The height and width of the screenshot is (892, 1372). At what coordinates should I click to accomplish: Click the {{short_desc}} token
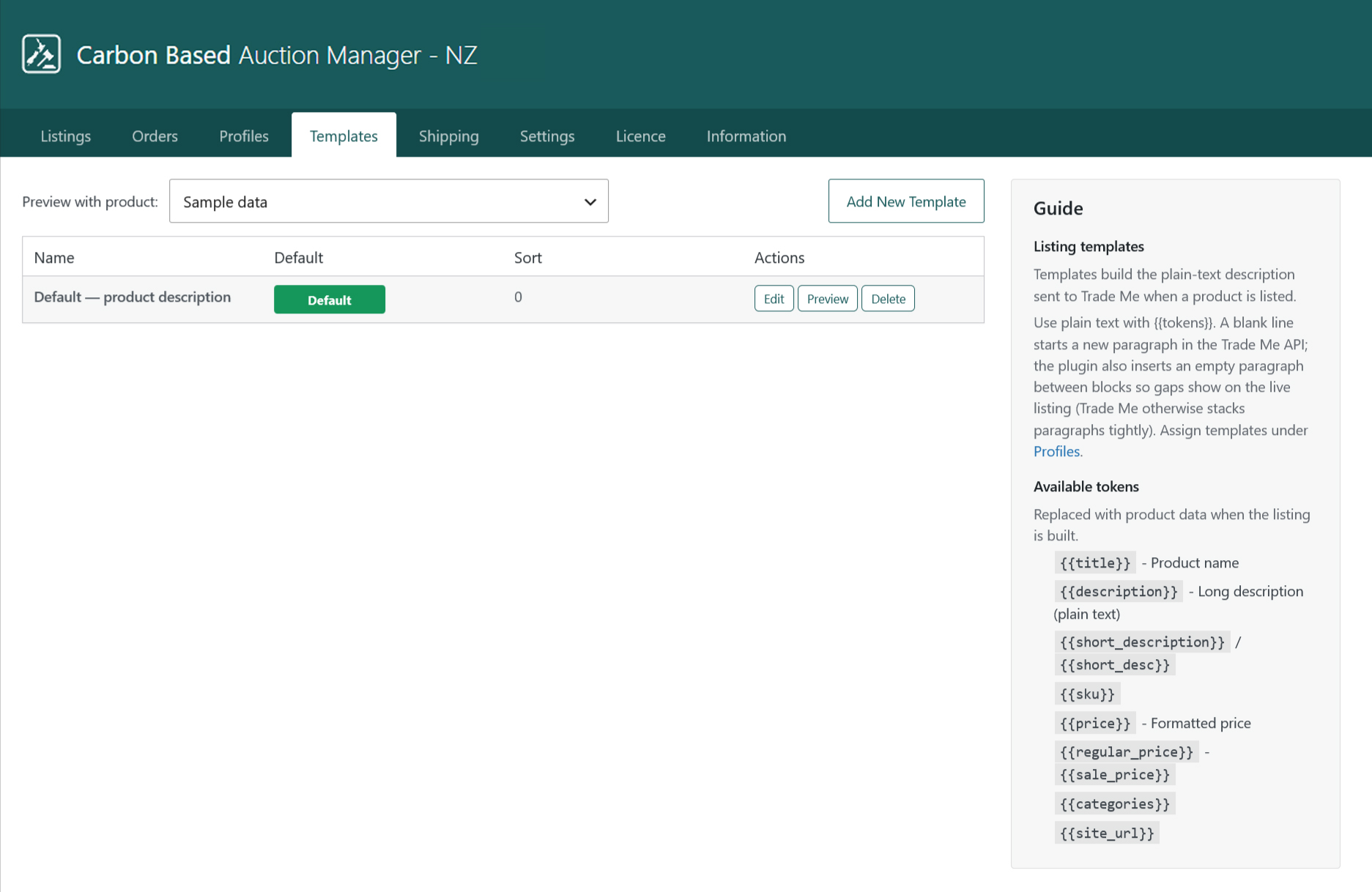pos(1115,664)
